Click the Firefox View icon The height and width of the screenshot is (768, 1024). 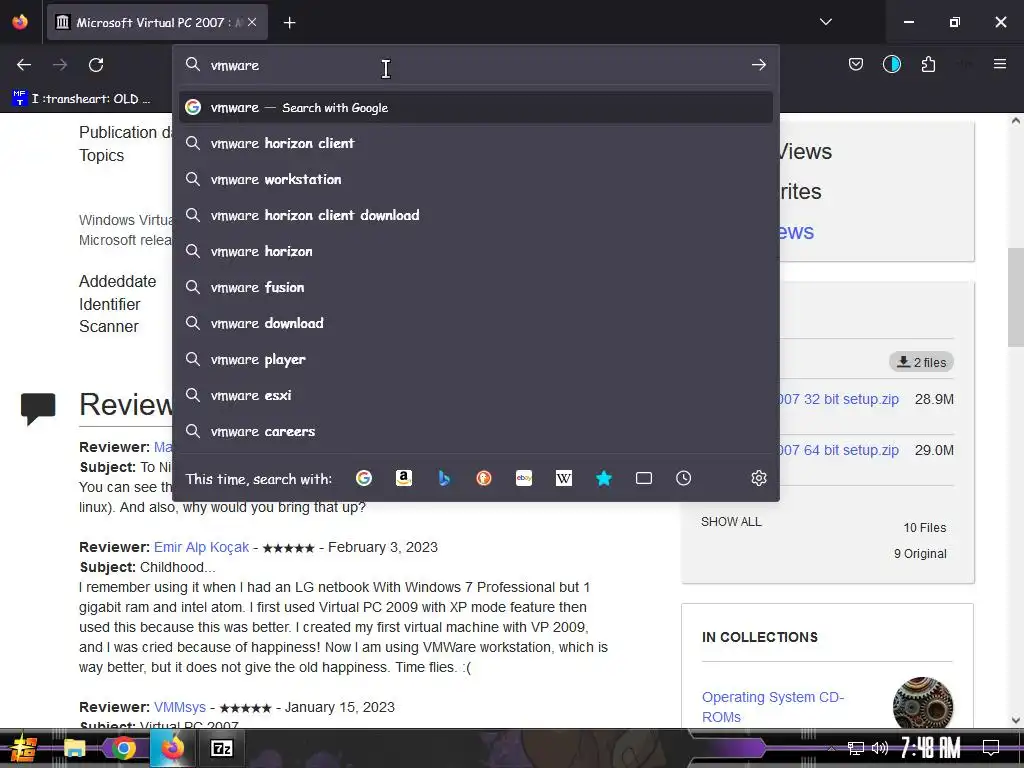(x=20, y=22)
